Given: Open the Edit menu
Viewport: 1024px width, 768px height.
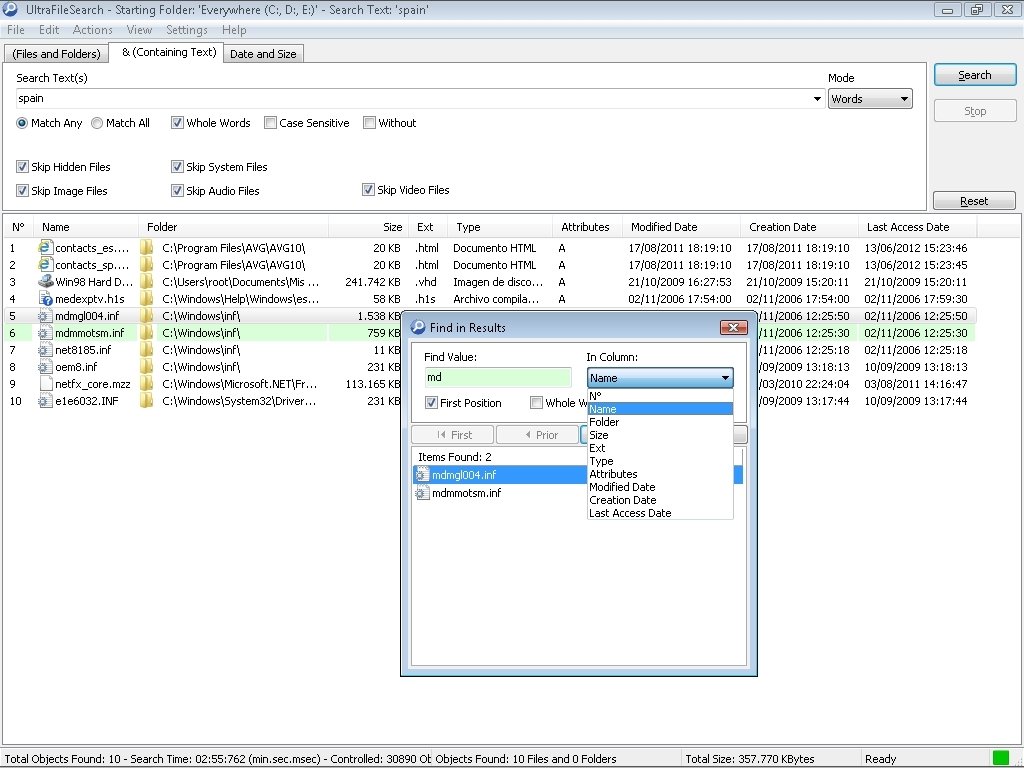Looking at the screenshot, I should pos(49,30).
